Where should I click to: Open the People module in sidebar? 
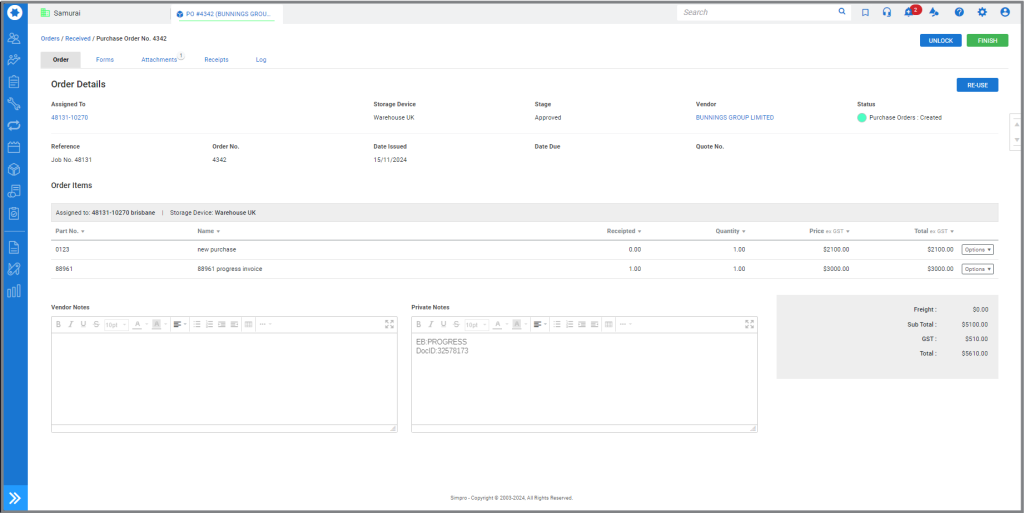coord(14,38)
